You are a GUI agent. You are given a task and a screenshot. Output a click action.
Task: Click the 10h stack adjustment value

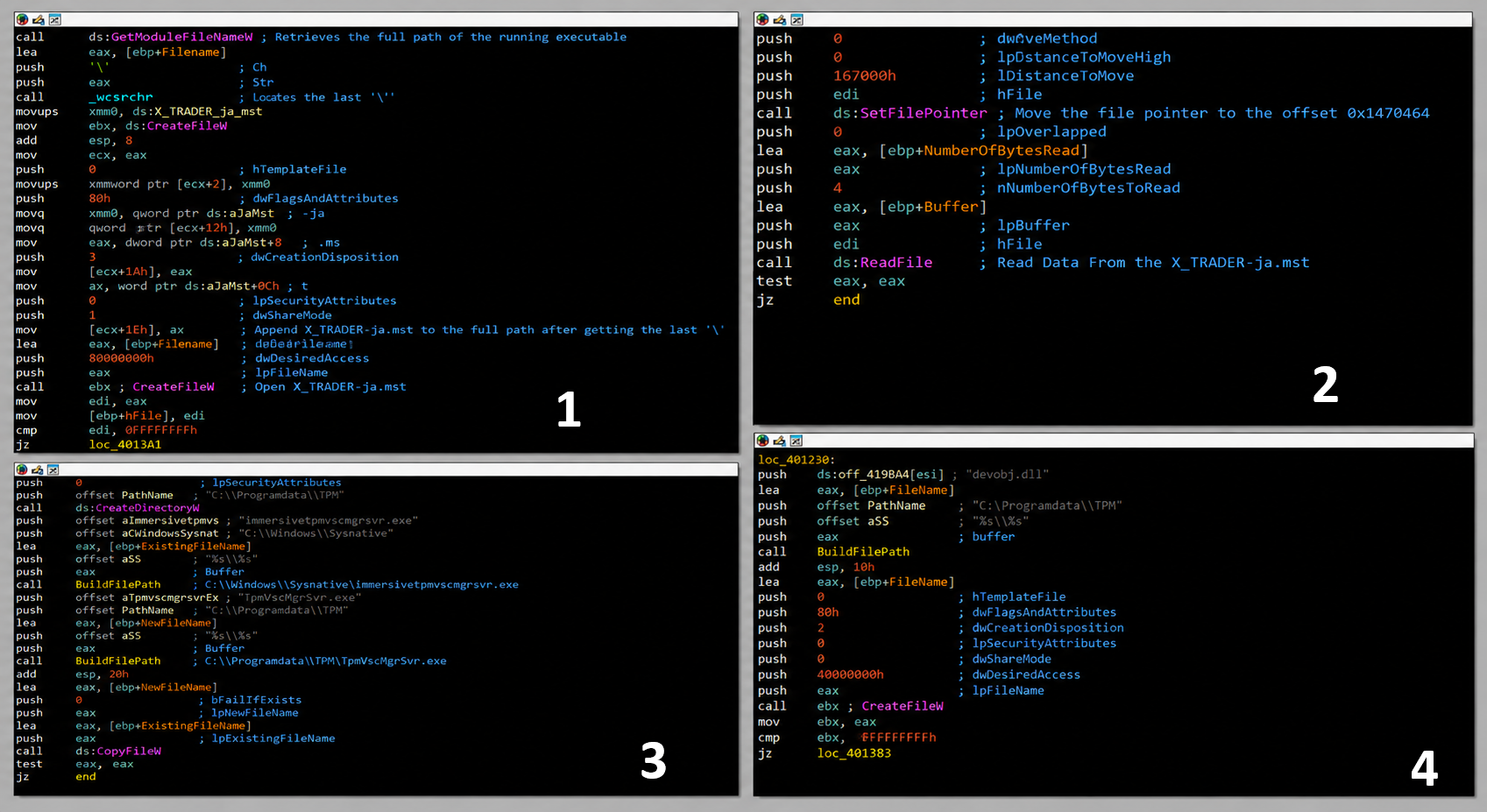864,567
